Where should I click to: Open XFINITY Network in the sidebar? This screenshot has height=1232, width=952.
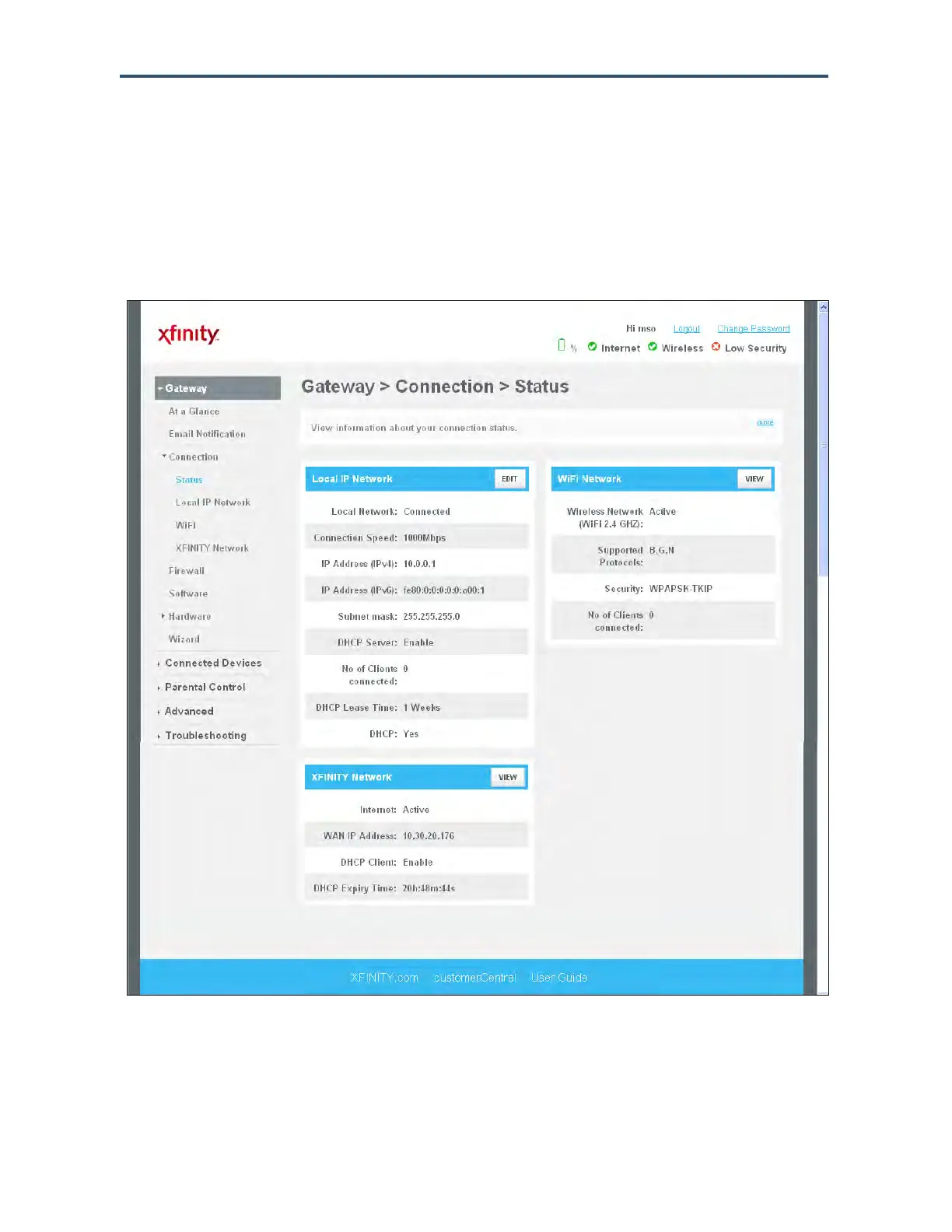pos(212,548)
